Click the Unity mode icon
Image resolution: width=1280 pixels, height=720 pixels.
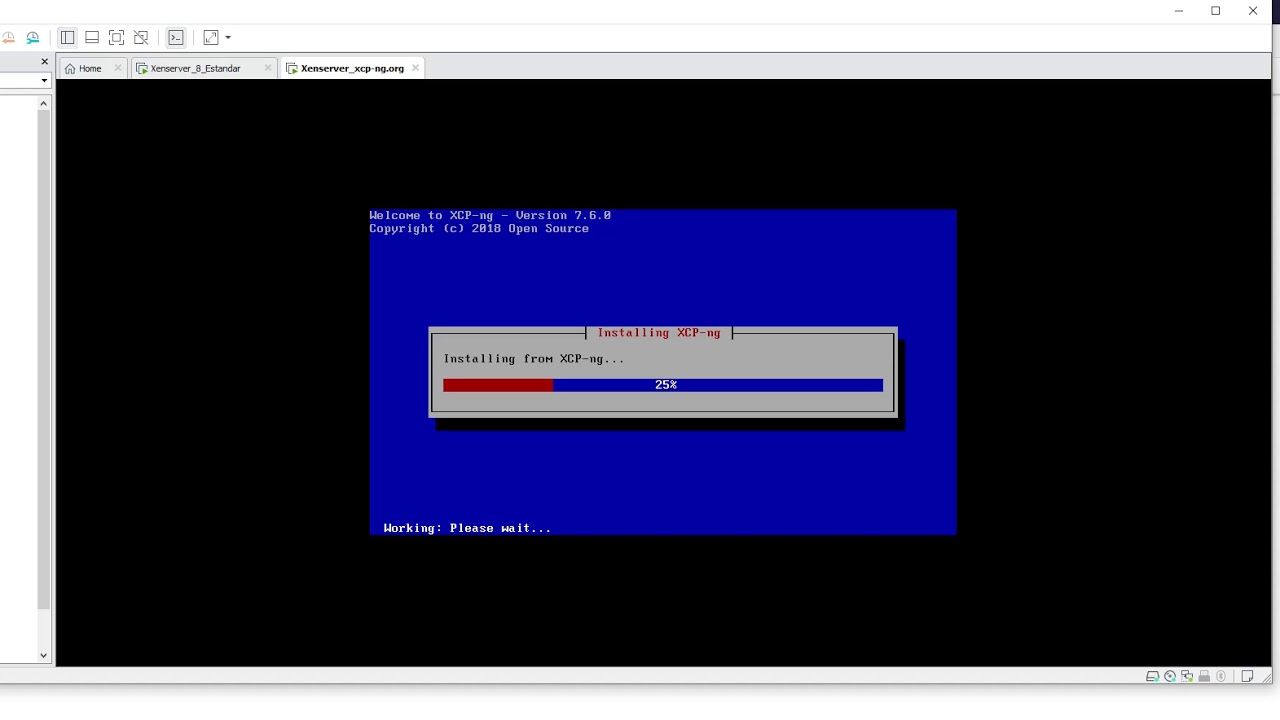point(141,38)
